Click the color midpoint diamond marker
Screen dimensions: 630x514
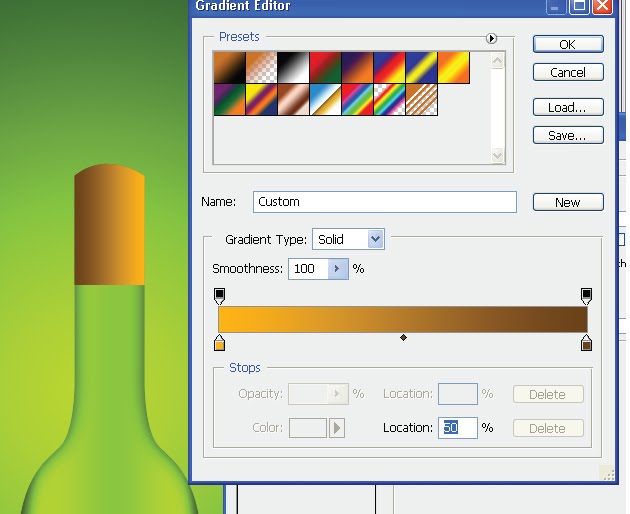tap(403, 338)
